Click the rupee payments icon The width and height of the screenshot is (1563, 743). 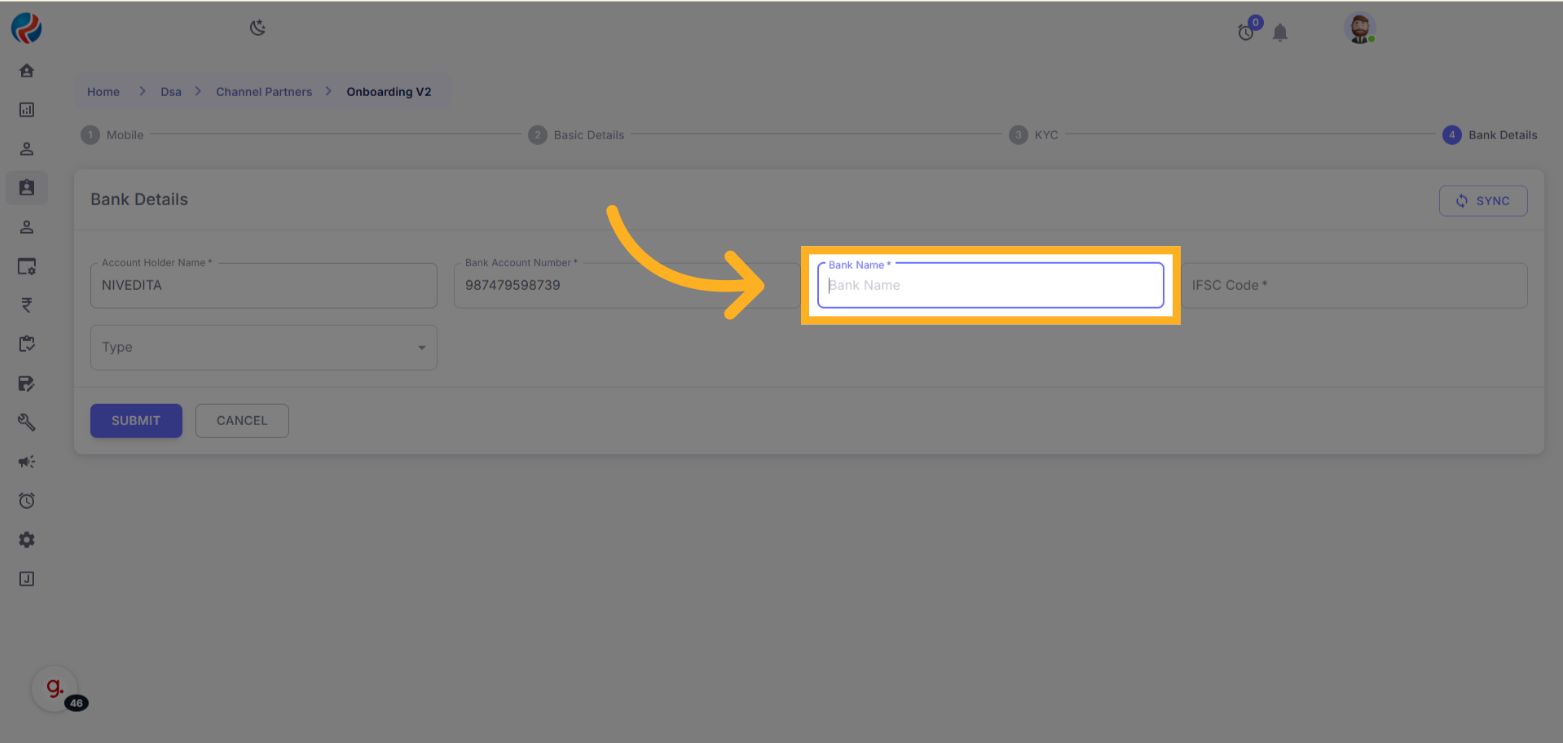pyautogui.click(x=27, y=305)
